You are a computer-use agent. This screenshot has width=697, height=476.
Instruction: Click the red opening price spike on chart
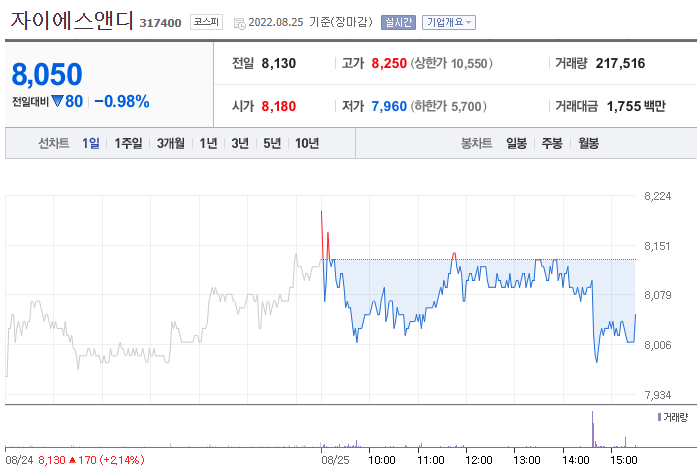(322, 235)
